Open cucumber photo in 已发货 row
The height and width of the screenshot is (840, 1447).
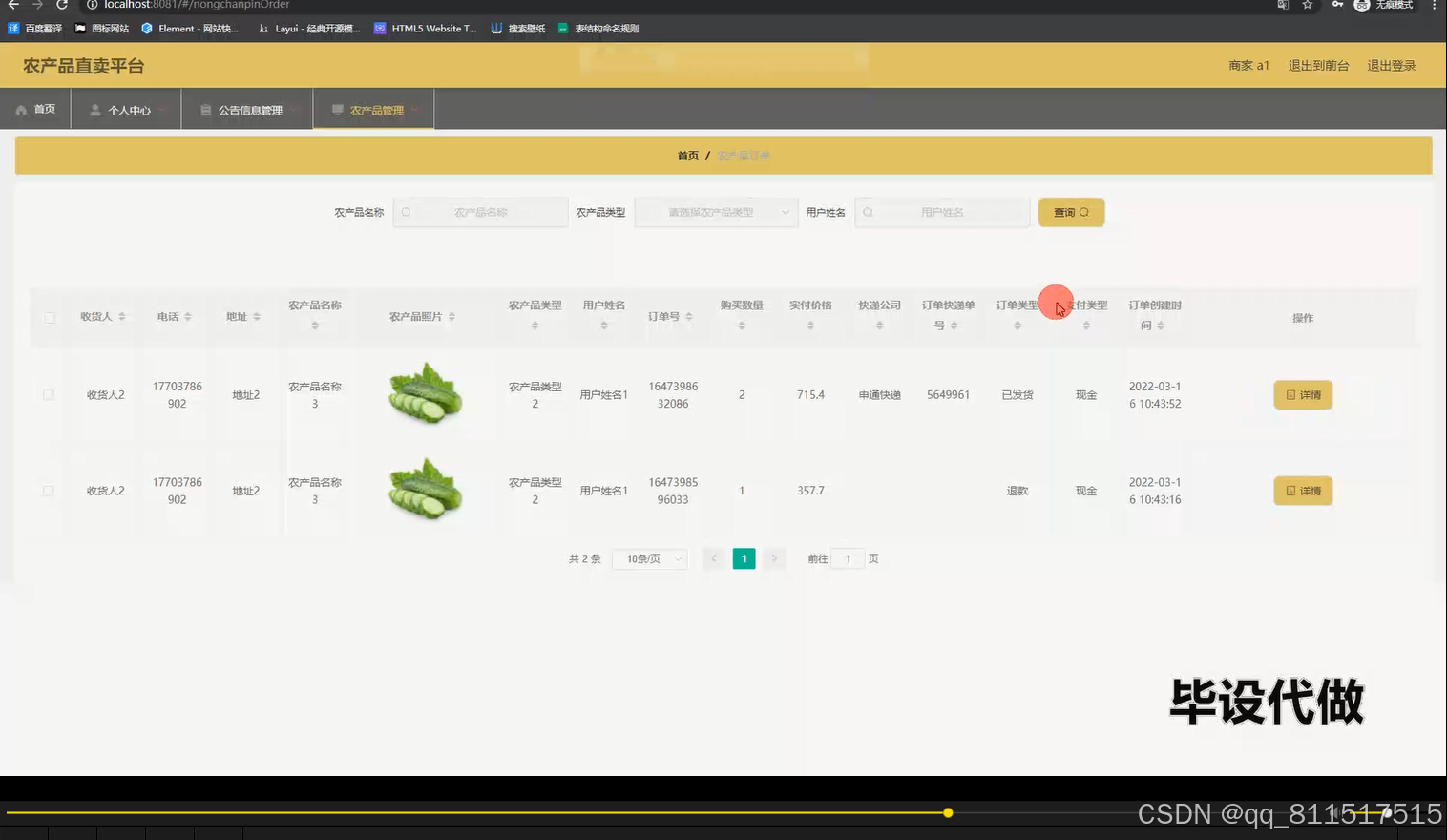point(426,393)
